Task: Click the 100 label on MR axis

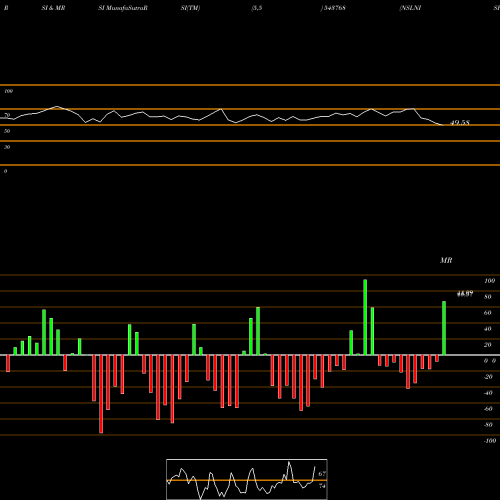Action: coord(489,281)
